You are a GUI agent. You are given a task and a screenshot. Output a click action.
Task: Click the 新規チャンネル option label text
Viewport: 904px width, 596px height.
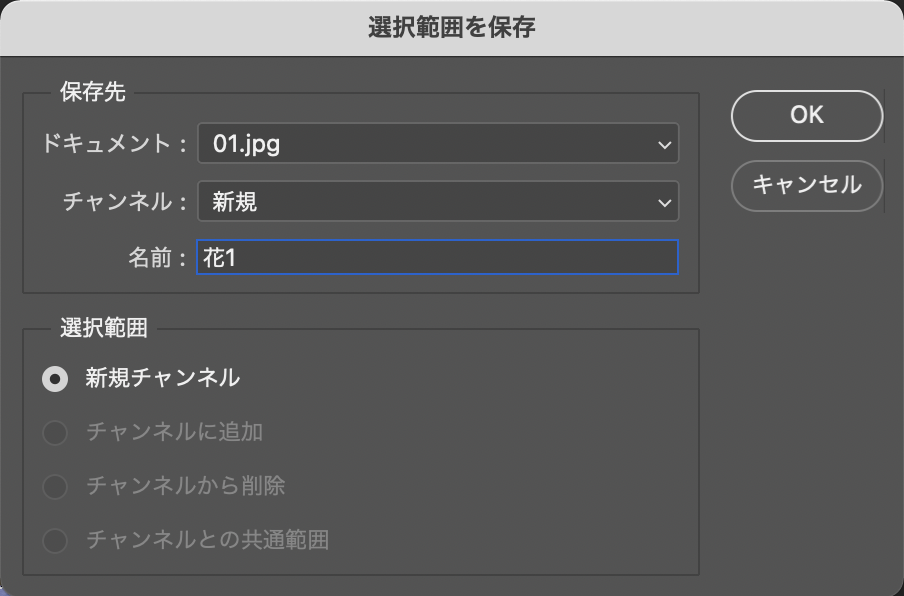[x=162, y=378]
